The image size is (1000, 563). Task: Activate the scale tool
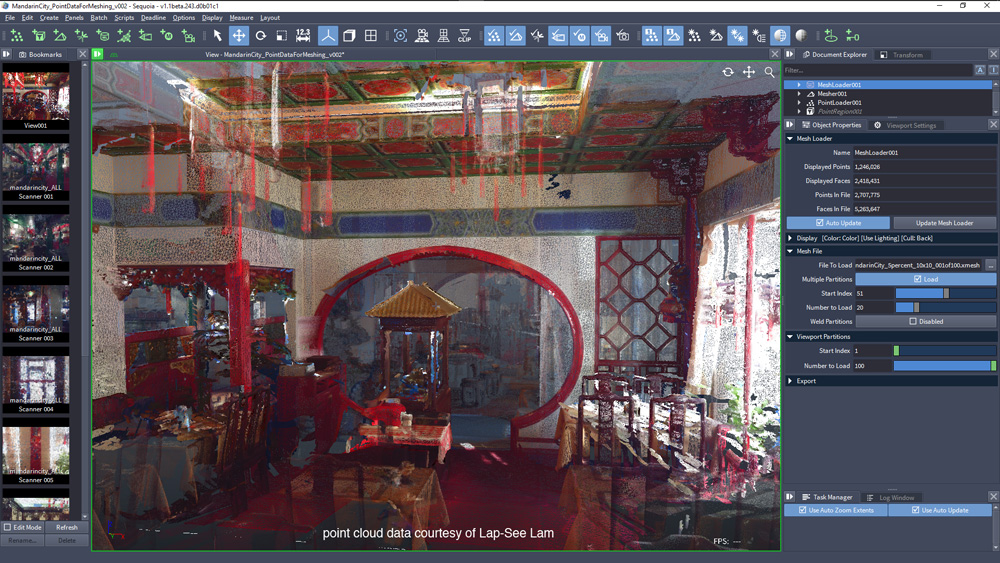click(281, 36)
